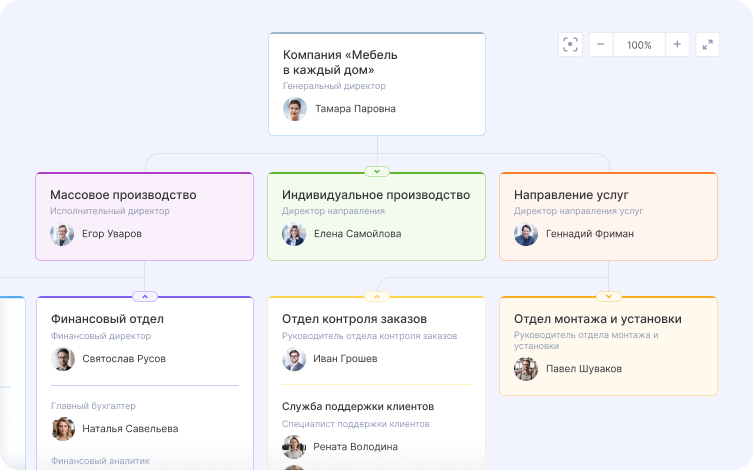Image resolution: width=753 pixels, height=470 pixels.
Task: Select Павел Шуваков in the installation department
Action: (x=583, y=369)
